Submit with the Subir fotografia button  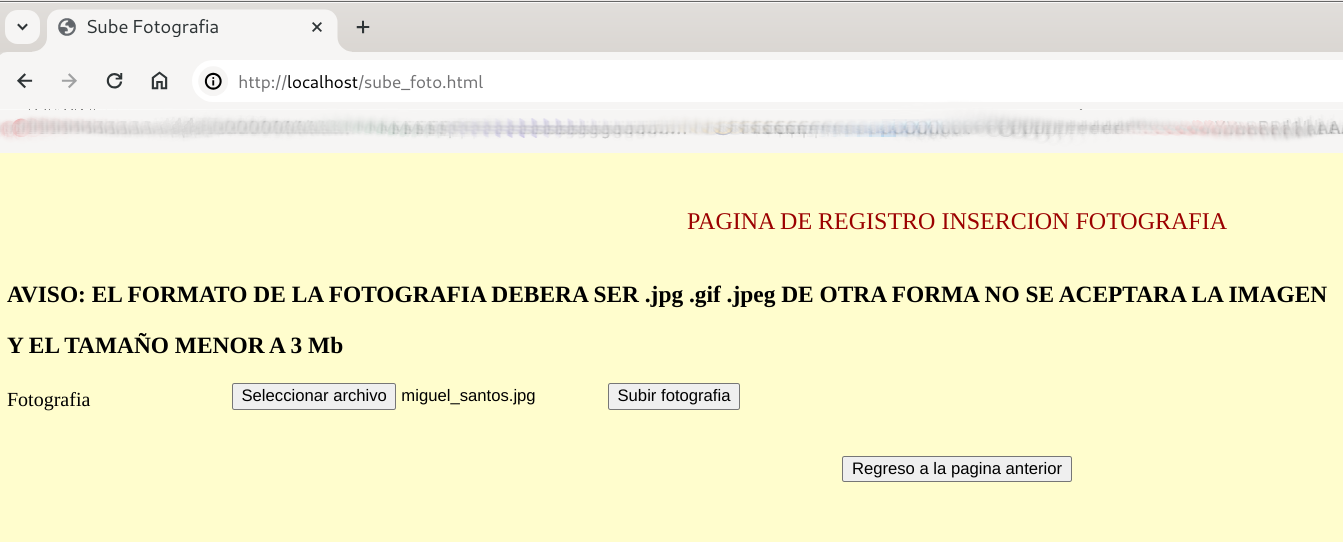tap(673, 396)
